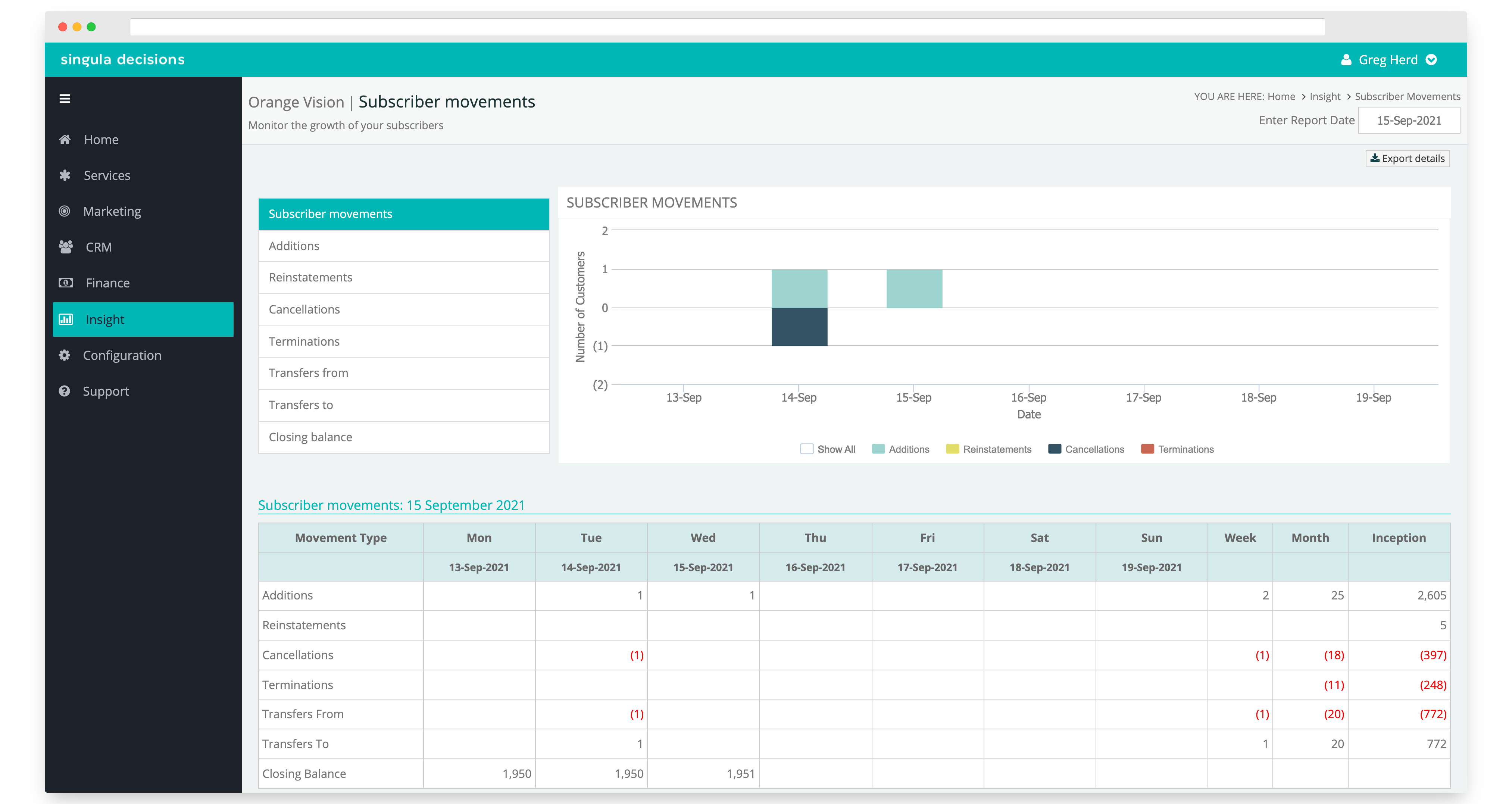Open the Home sidebar menu item
The image size is (1512, 804).
pos(143,139)
